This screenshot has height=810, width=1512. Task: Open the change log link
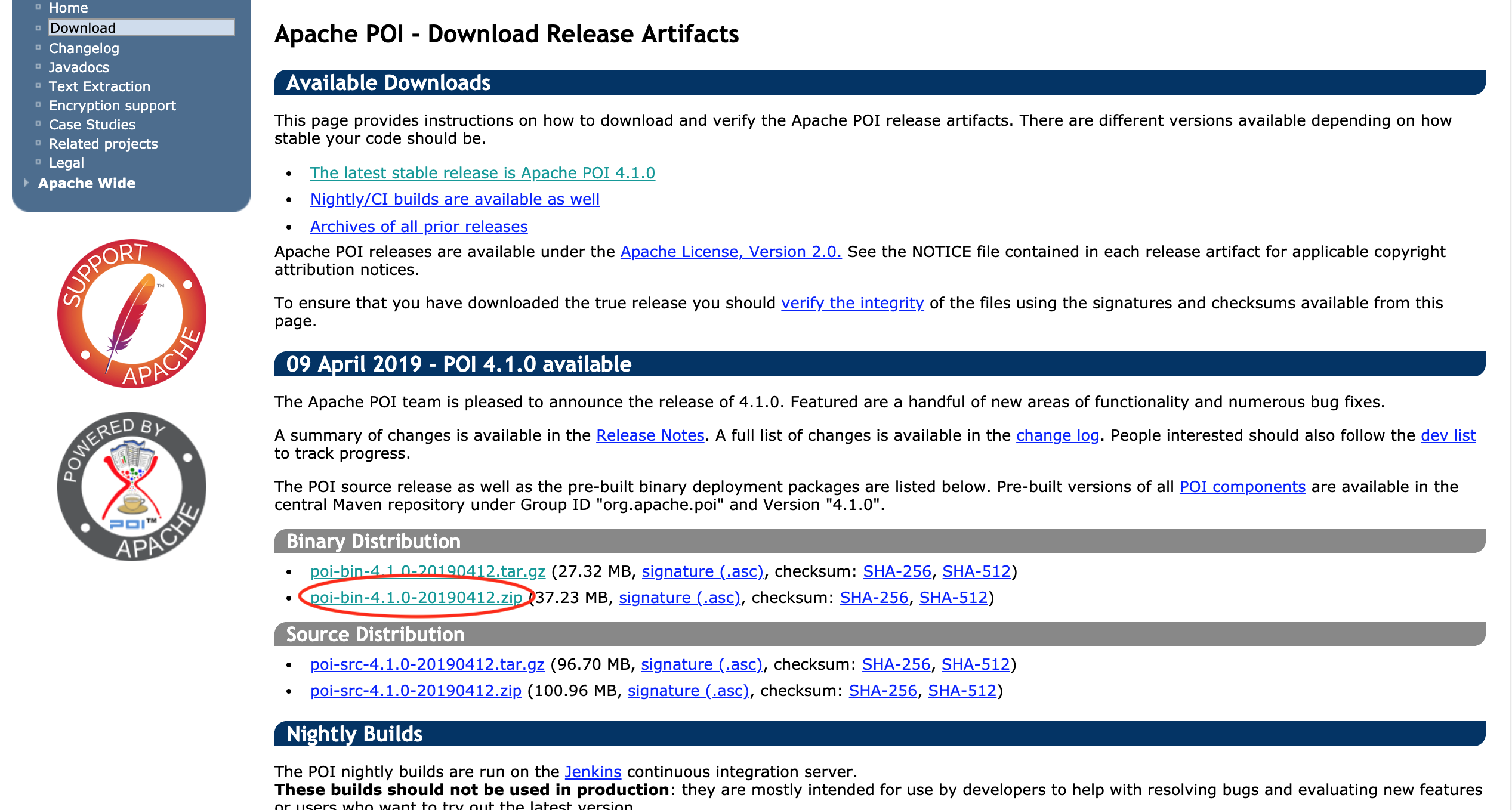[x=1058, y=435]
